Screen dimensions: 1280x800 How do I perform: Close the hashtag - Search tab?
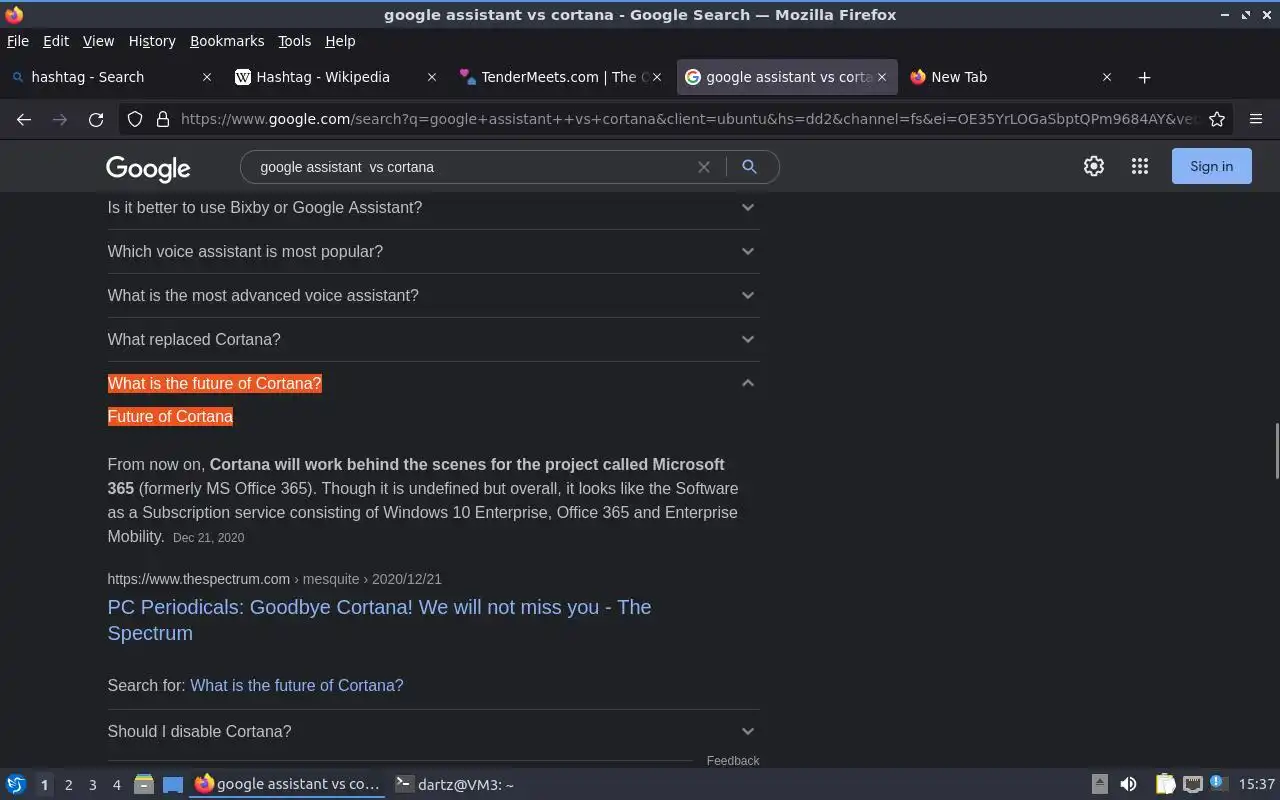tap(207, 77)
